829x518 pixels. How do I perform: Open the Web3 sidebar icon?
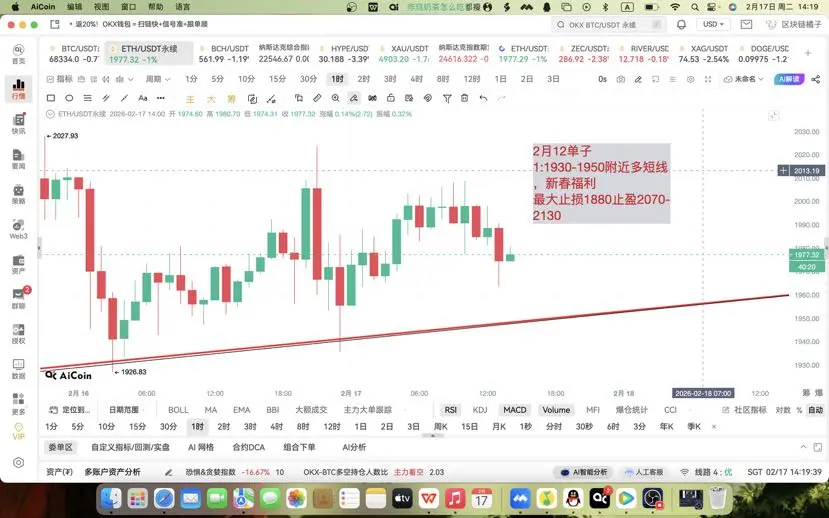(19, 229)
